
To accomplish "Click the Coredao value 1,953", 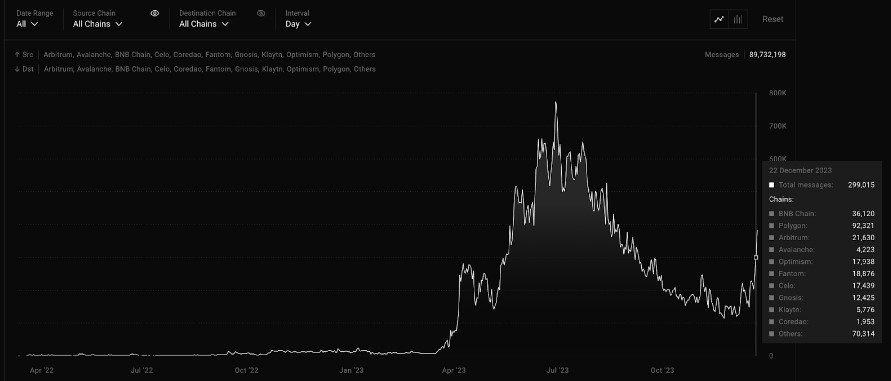I will point(866,321).
